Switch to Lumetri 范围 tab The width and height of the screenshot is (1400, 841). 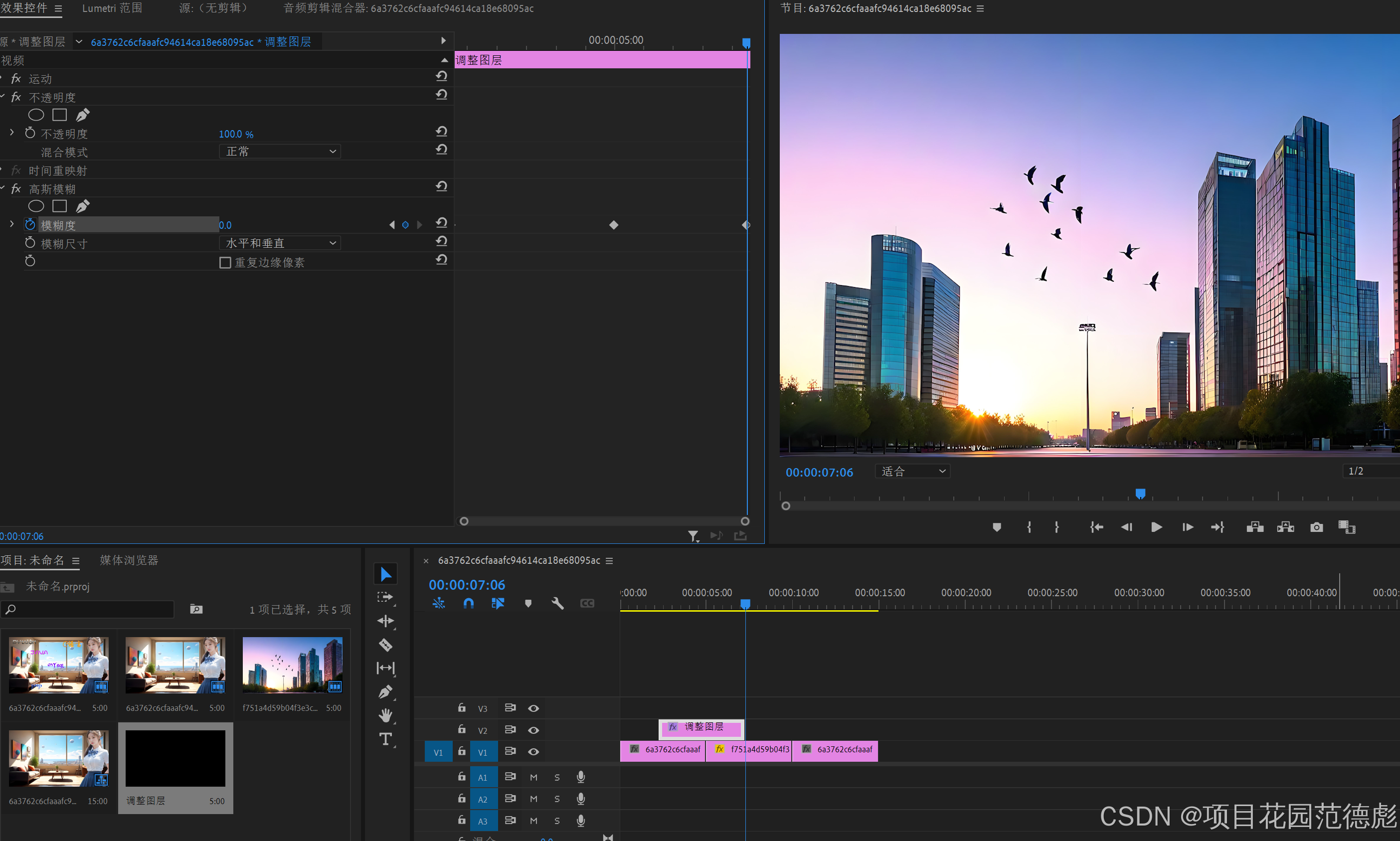click(112, 8)
